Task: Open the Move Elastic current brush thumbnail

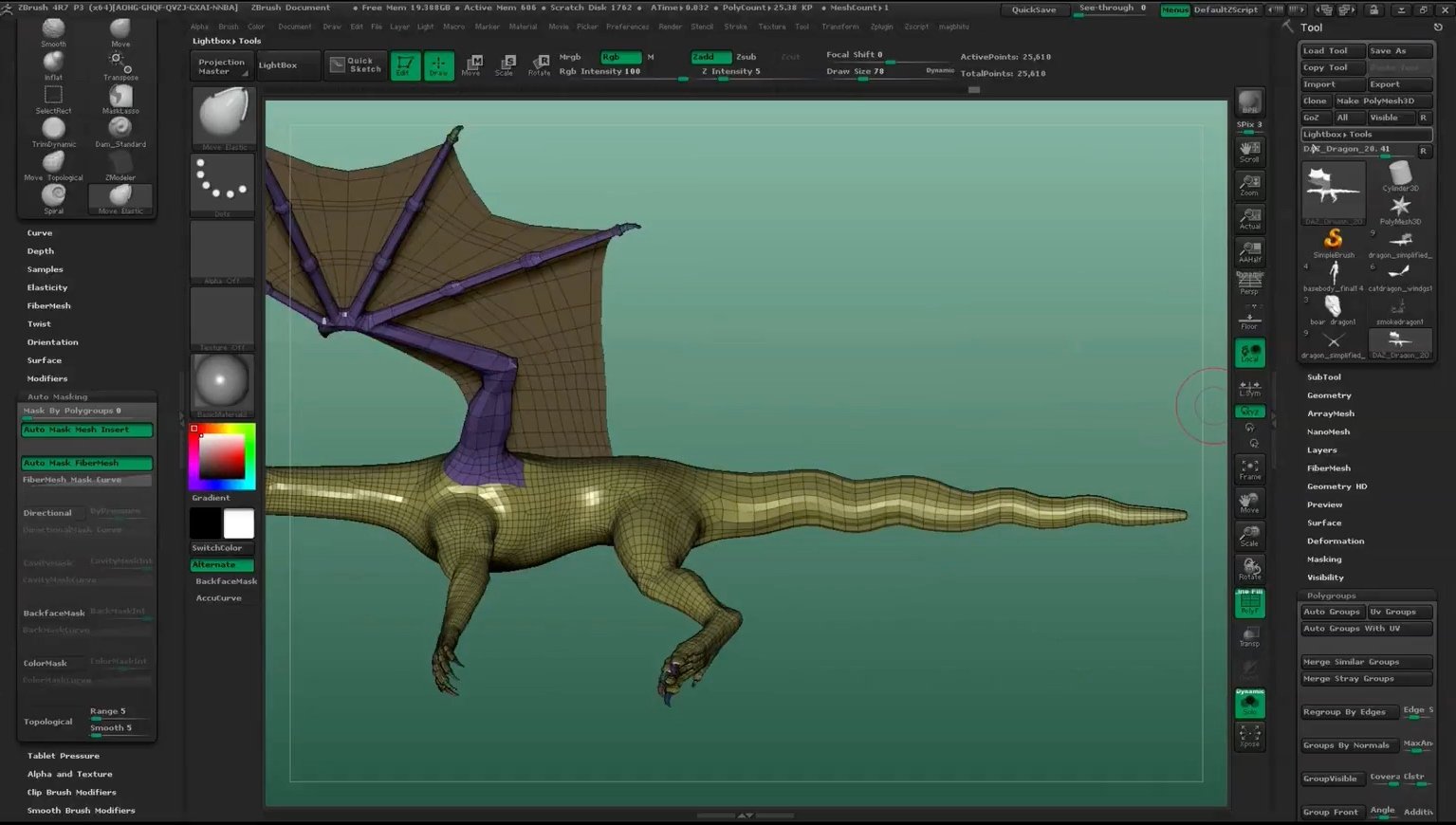Action: [x=223, y=118]
